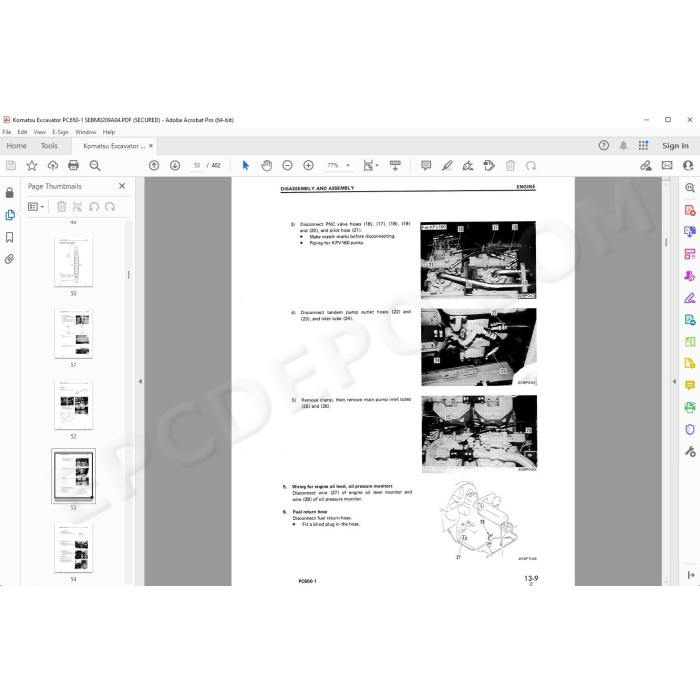
Task: Click the scrolling mode toolbar icon
Action: 395,166
